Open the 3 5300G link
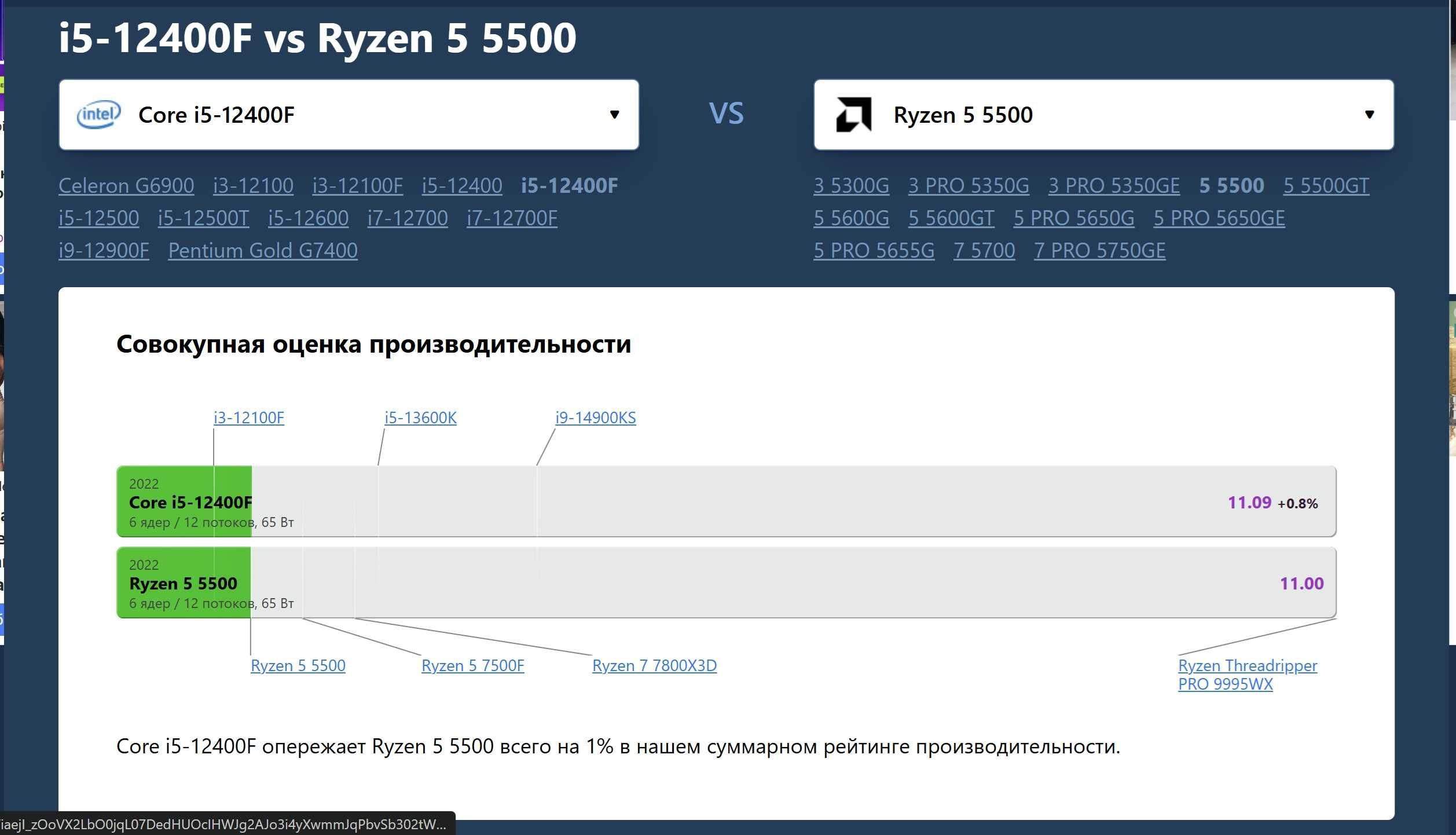The width and height of the screenshot is (1456, 835). click(x=851, y=186)
